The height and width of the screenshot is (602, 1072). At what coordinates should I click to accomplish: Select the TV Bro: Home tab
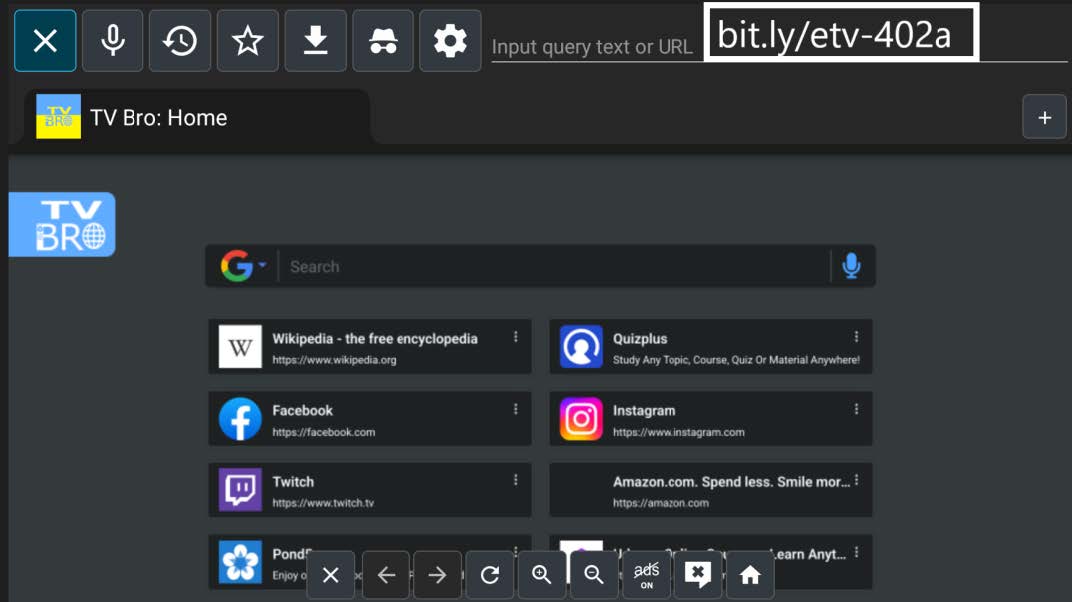pos(198,118)
